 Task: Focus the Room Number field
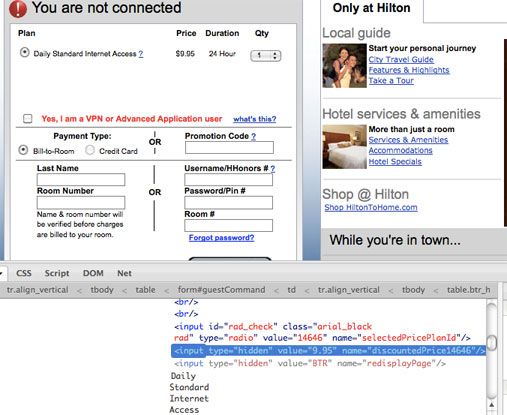tap(81, 202)
